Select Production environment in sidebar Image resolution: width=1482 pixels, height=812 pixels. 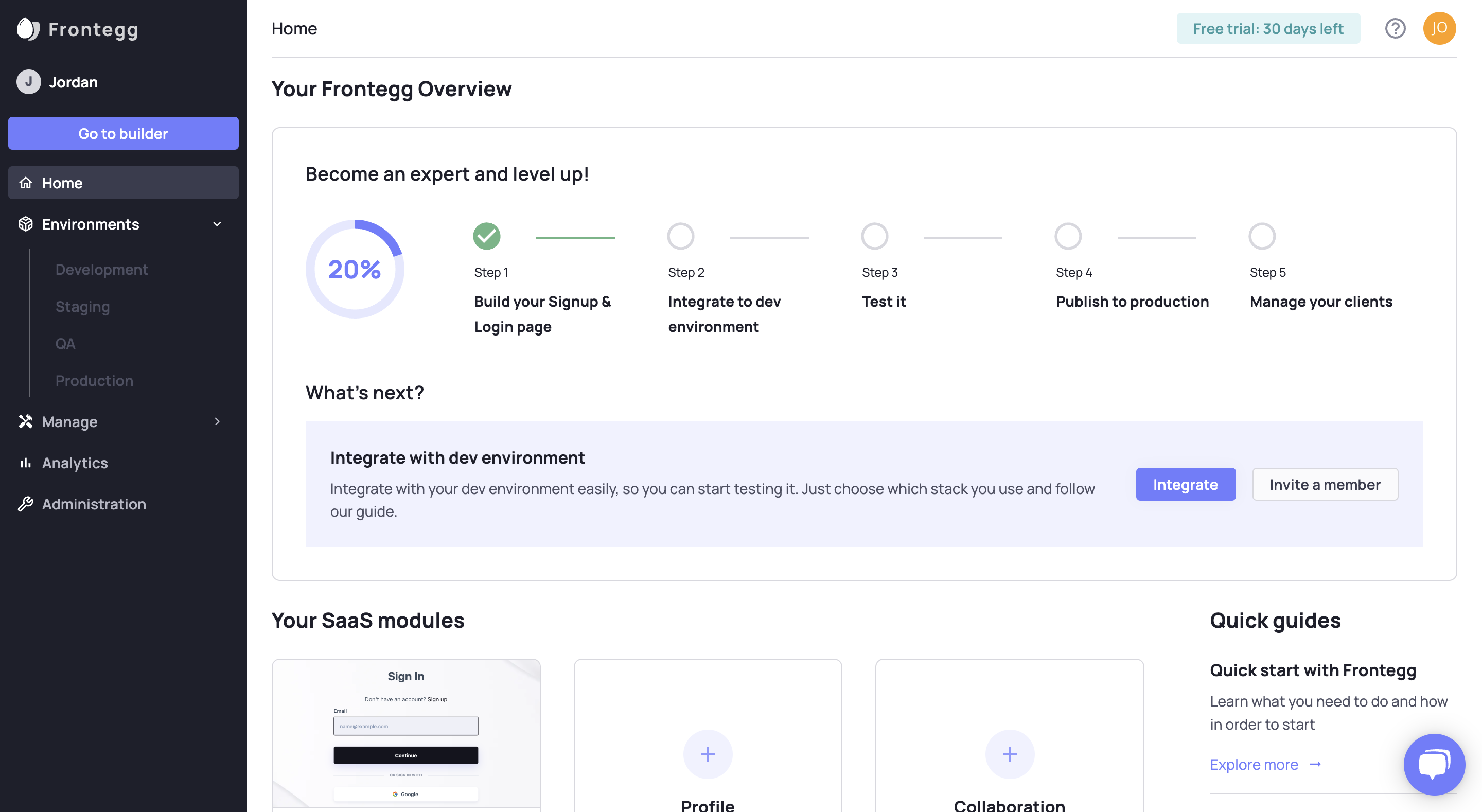pyautogui.click(x=94, y=380)
